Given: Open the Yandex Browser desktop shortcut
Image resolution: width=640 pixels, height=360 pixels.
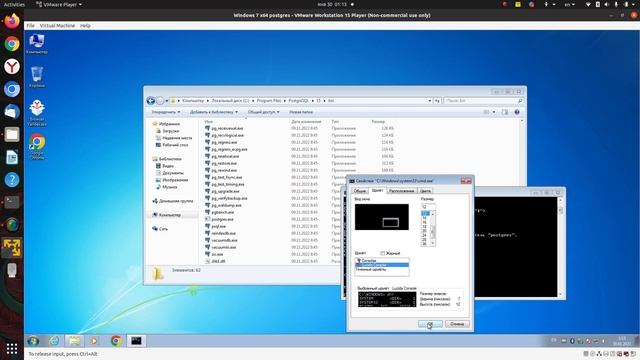Looking at the screenshot, I should 37,113.
